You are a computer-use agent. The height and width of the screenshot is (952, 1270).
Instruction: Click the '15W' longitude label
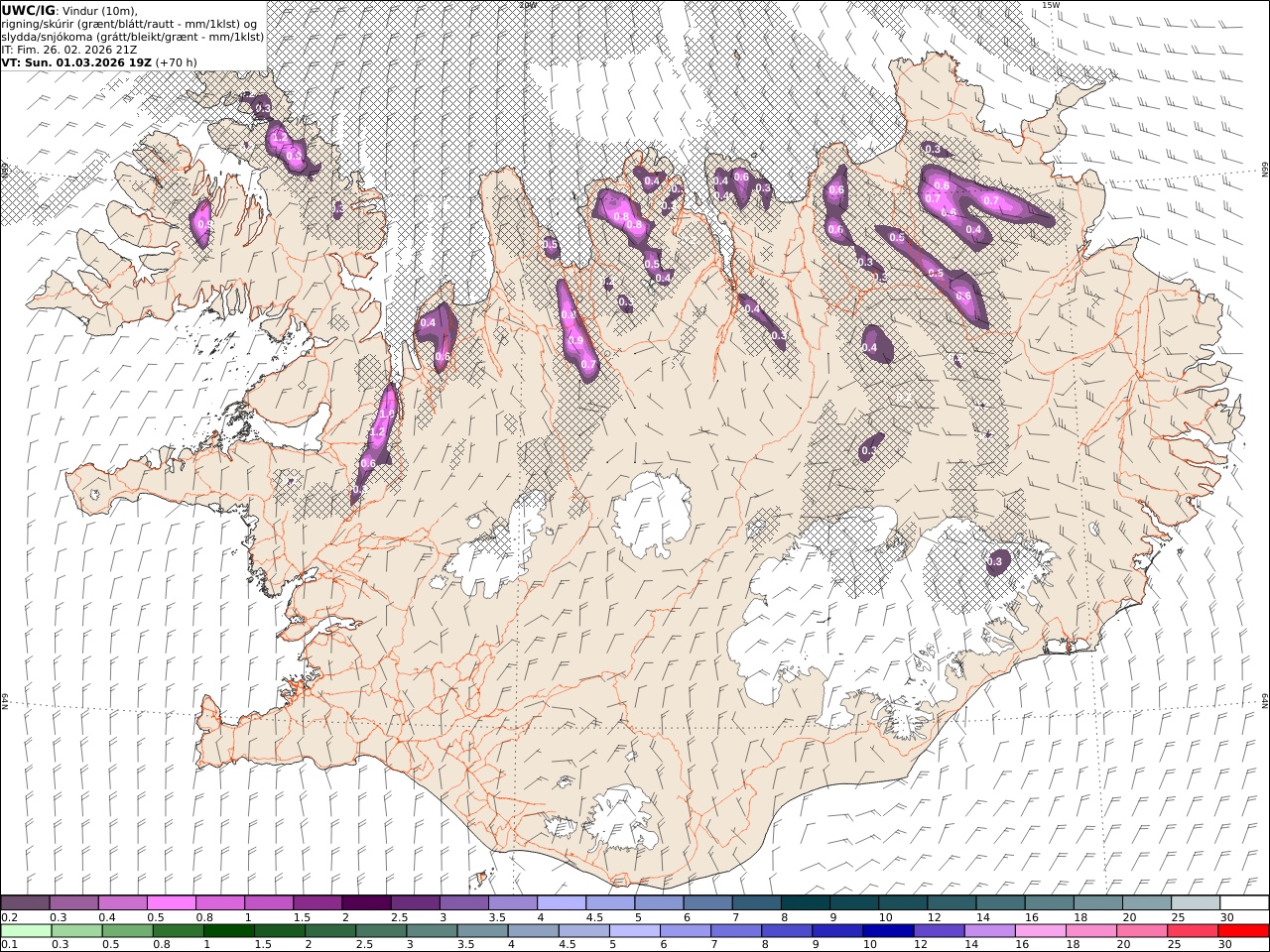pos(1051,5)
